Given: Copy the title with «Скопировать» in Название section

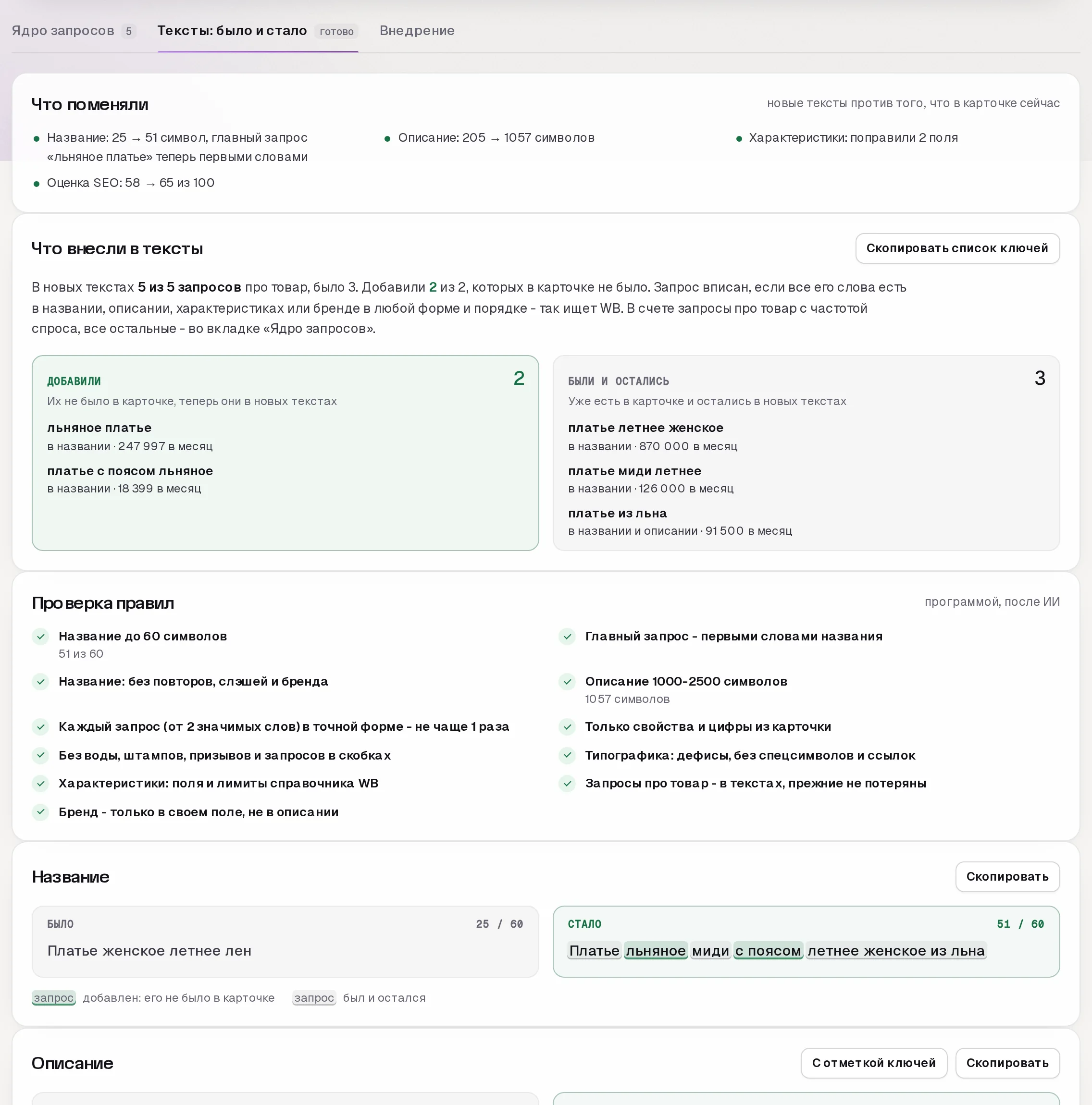Looking at the screenshot, I should coord(1007,877).
